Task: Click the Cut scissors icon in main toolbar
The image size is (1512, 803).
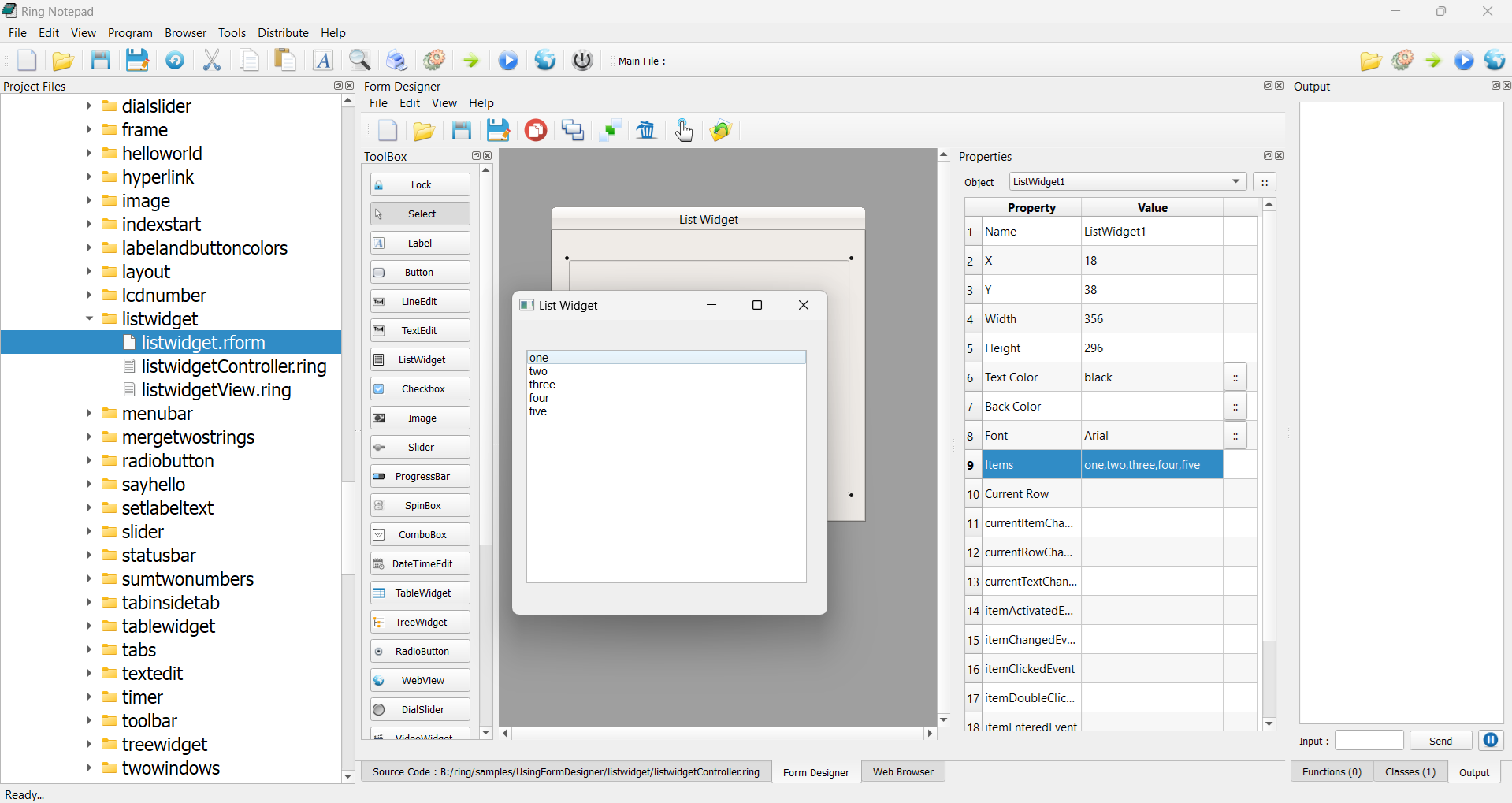Action: click(x=212, y=61)
